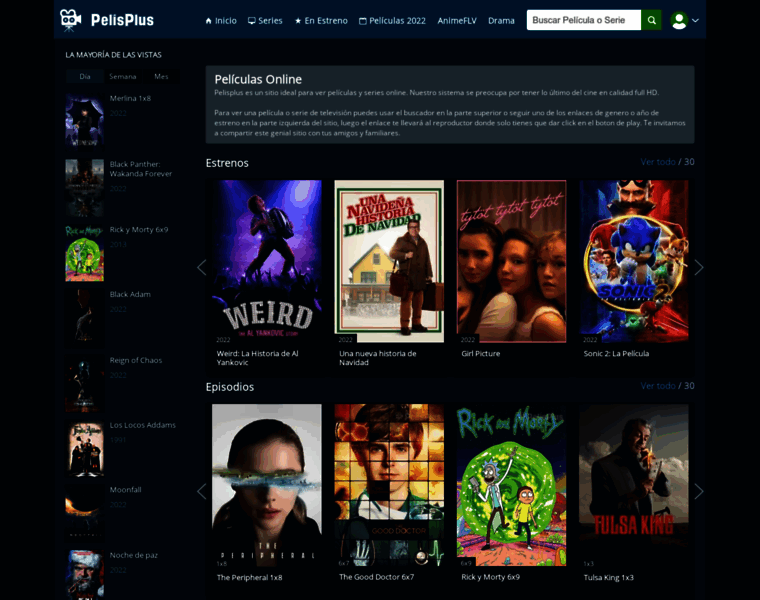
Task: Click Ver todo link for Episodios
Action: (658, 386)
